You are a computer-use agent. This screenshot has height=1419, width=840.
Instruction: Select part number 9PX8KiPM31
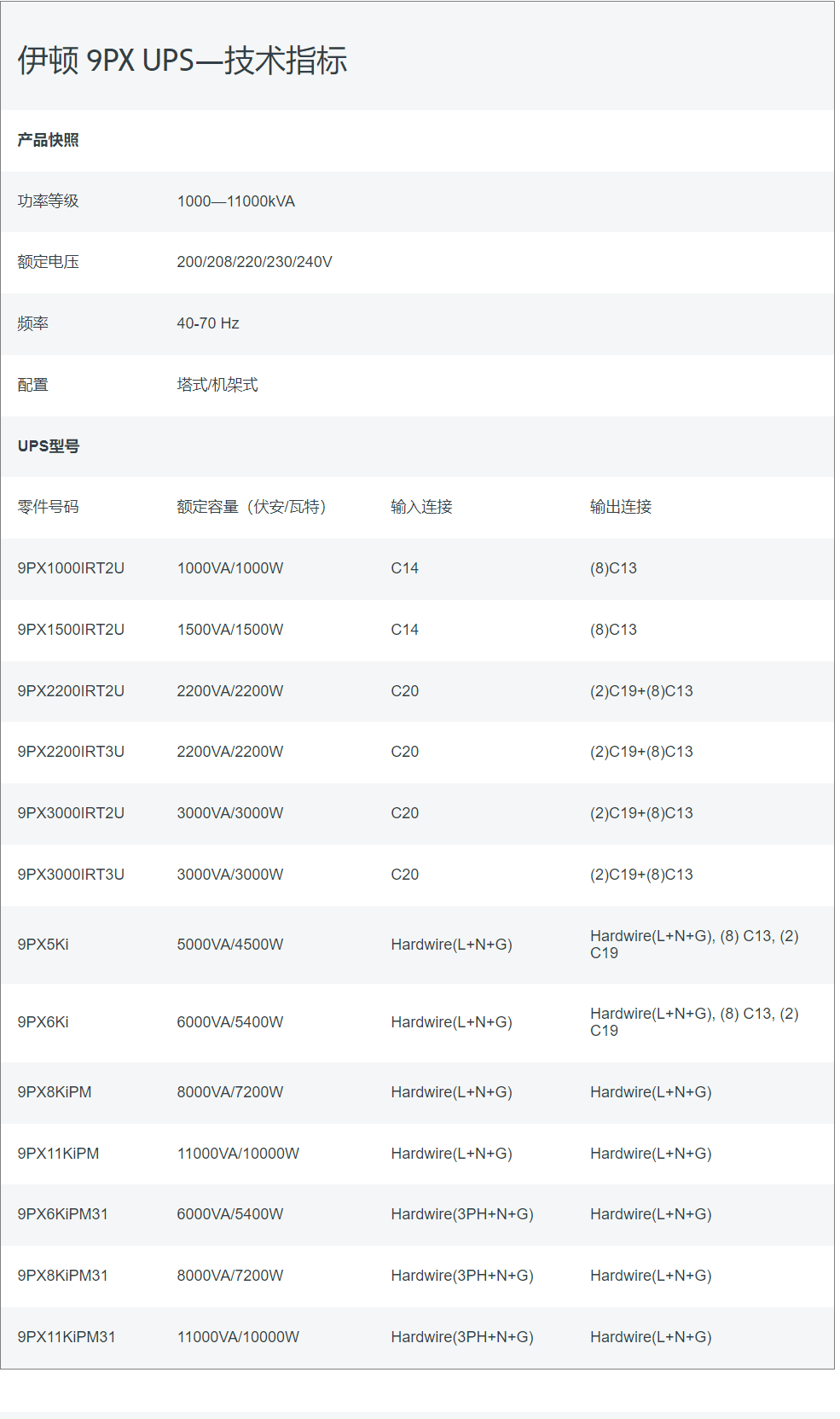coord(63,1276)
